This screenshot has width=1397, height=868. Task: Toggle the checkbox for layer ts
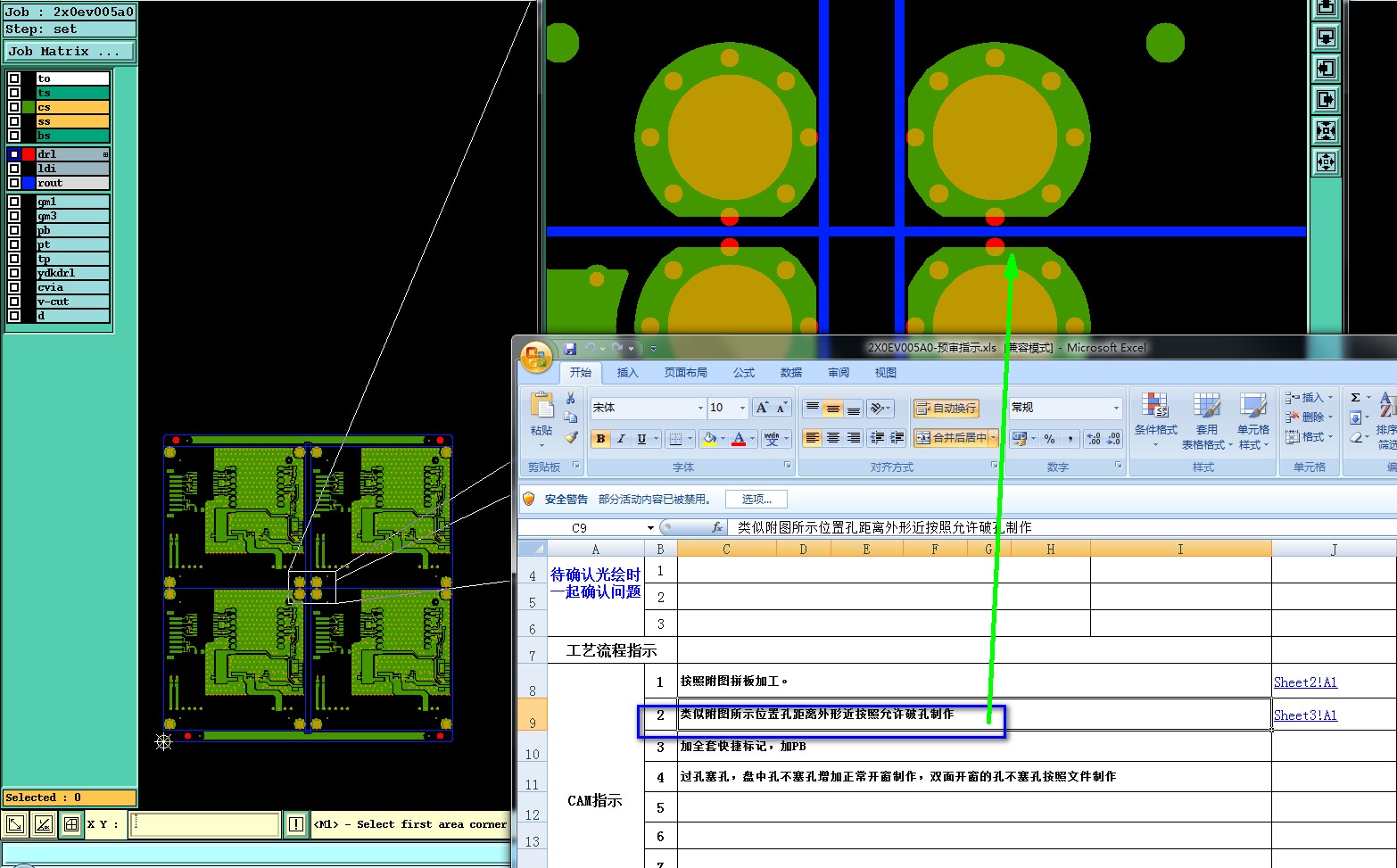[x=13, y=93]
